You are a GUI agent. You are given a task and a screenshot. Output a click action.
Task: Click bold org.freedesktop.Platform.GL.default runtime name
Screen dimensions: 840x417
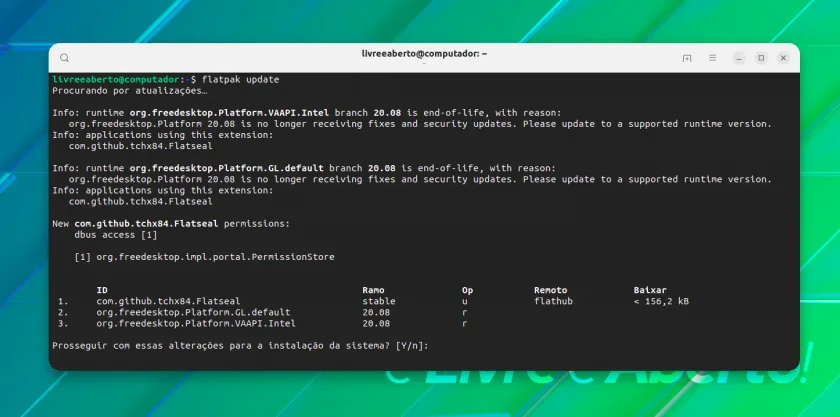click(227, 168)
